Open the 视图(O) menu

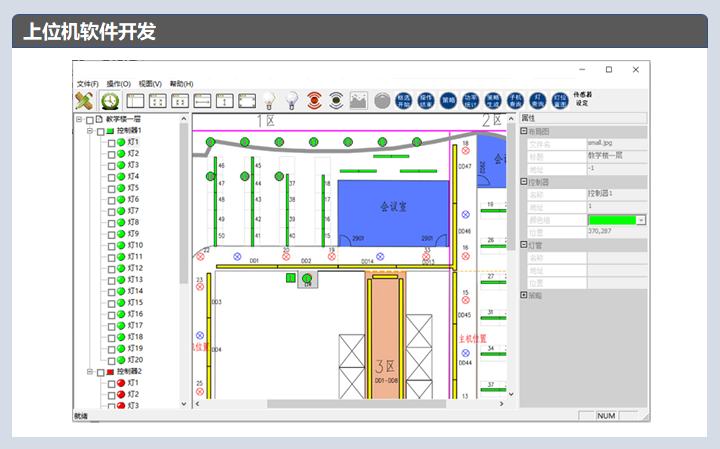pos(150,83)
